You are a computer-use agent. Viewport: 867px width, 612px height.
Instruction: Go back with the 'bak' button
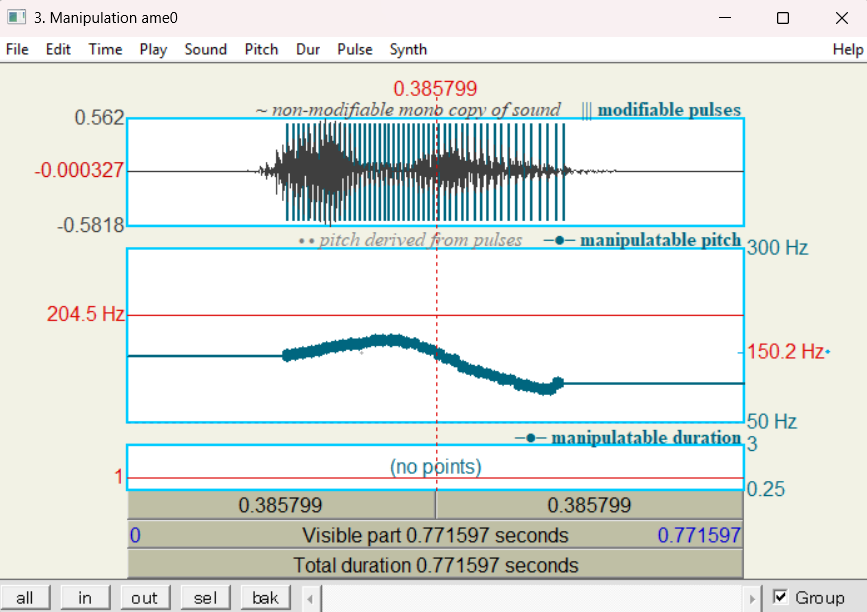pyautogui.click(x=265, y=598)
